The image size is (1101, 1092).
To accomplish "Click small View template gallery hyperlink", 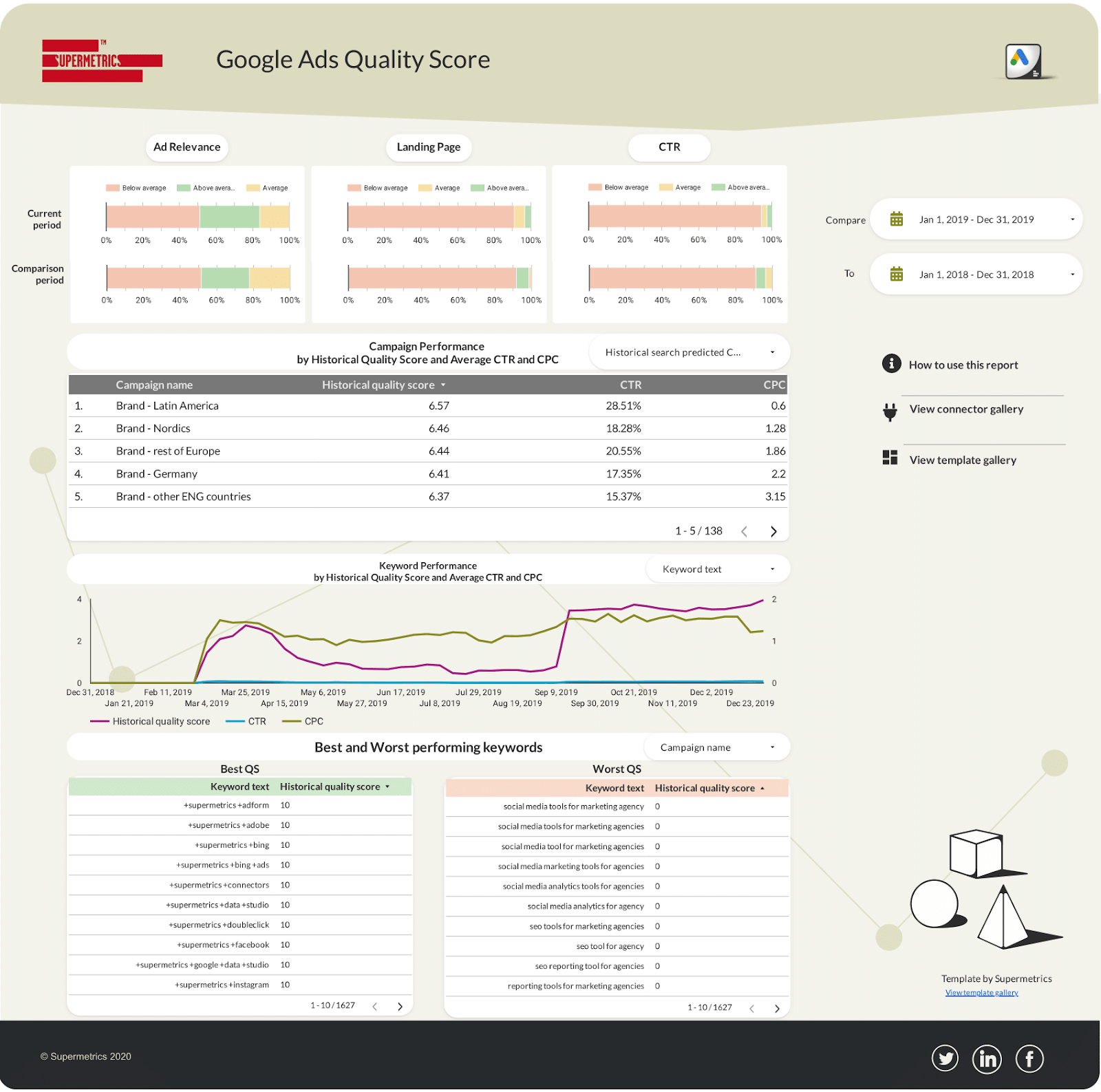I will [981, 992].
